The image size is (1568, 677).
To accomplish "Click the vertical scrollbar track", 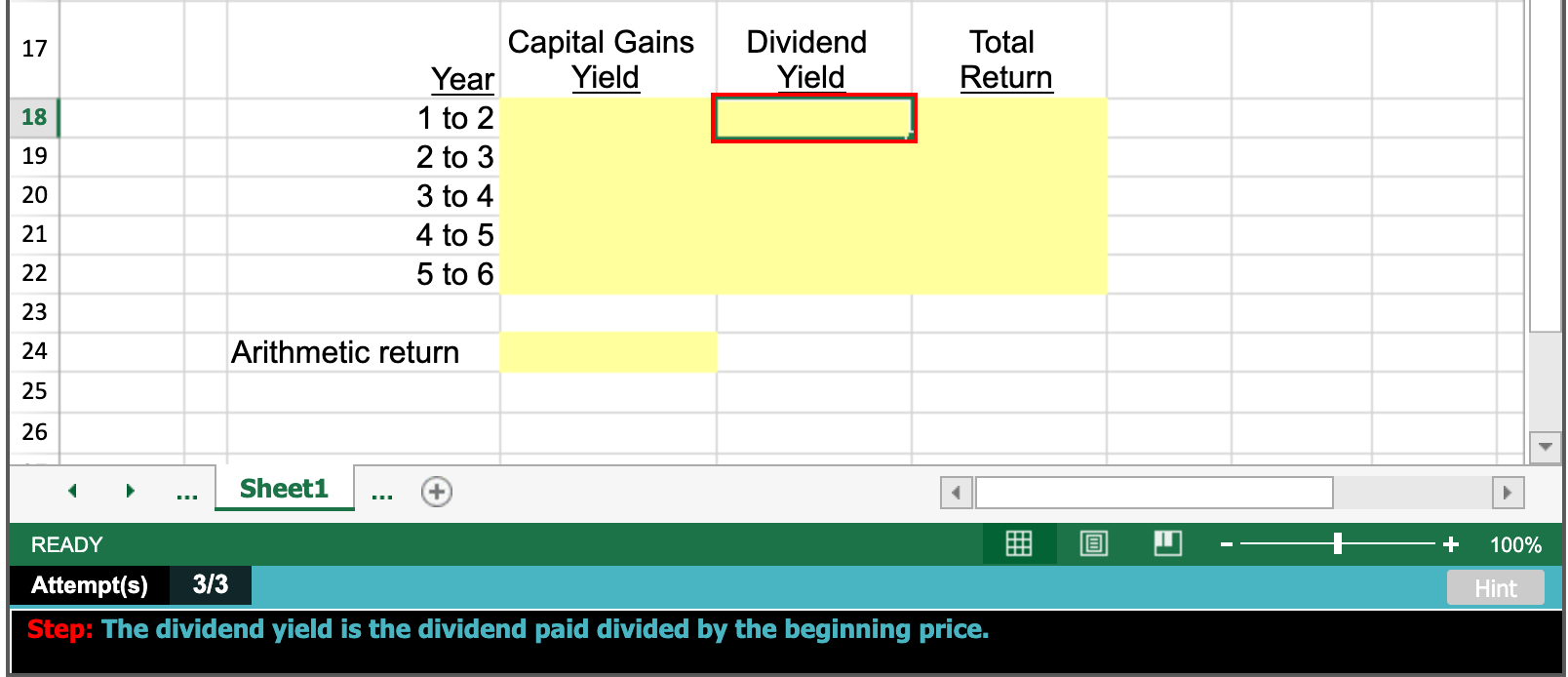I will [1545, 380].
